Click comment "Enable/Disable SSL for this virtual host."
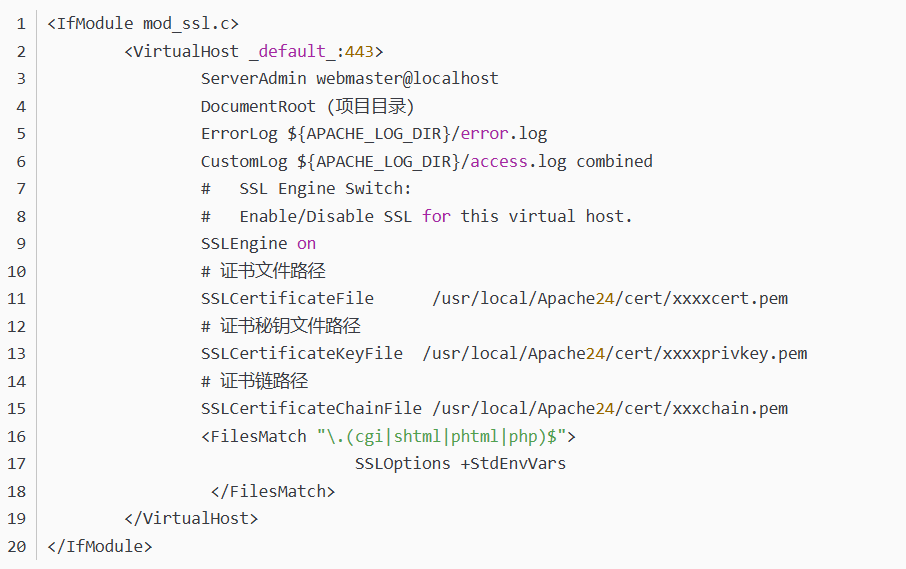This screenshot has width=906, height=569. click(436, 217)
